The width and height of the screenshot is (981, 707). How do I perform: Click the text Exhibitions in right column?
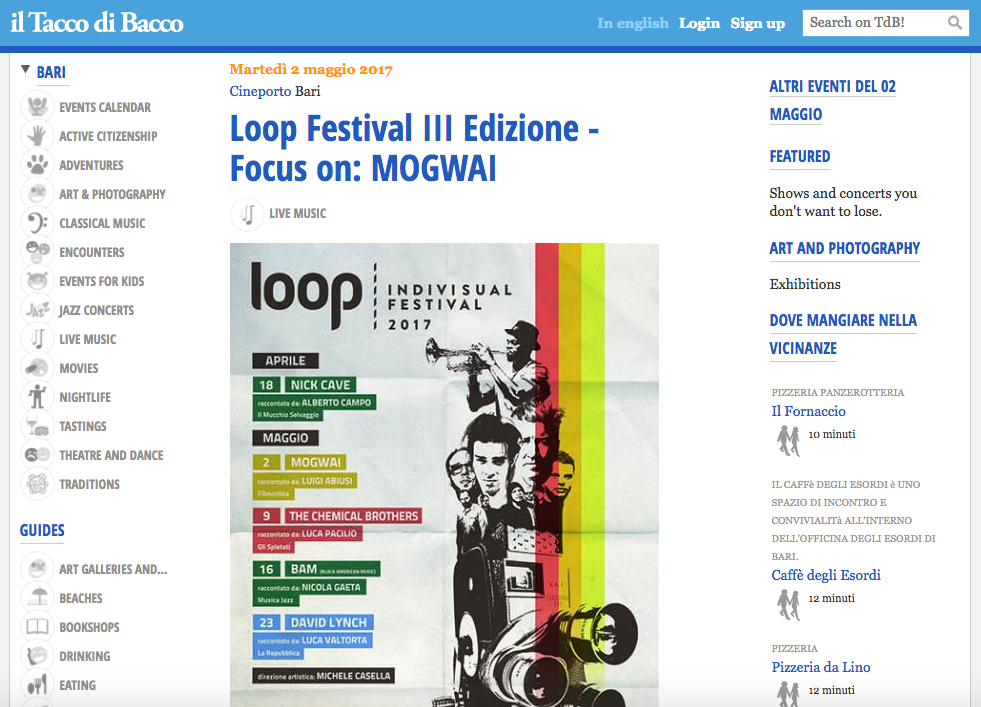coord(805,284)
